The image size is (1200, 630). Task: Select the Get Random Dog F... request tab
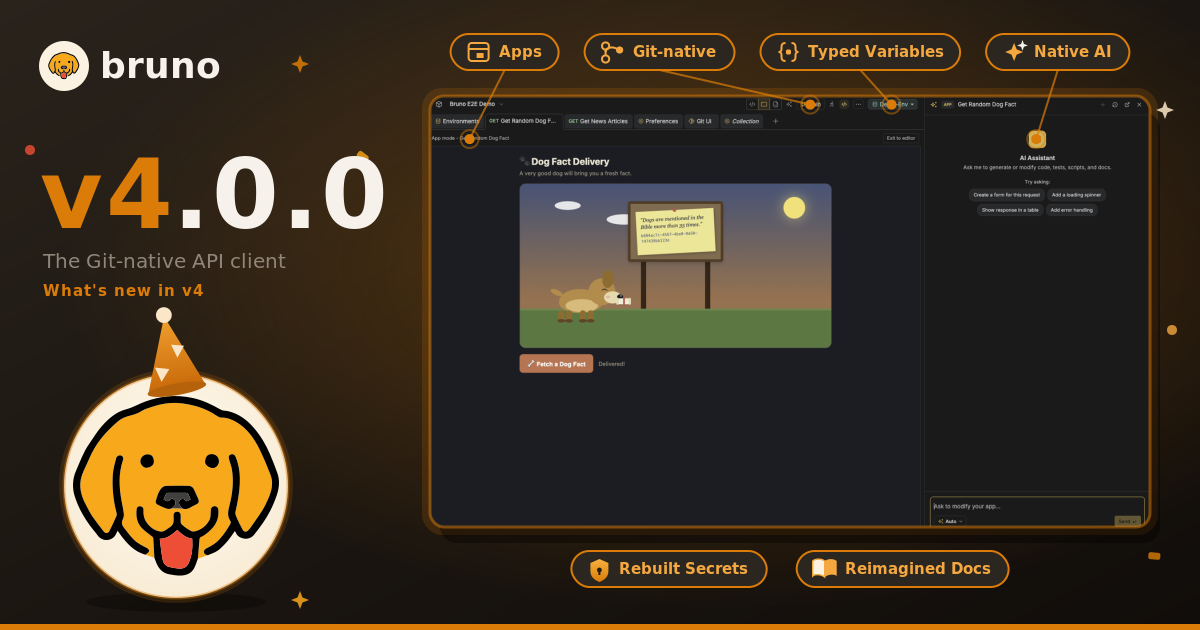523,121
